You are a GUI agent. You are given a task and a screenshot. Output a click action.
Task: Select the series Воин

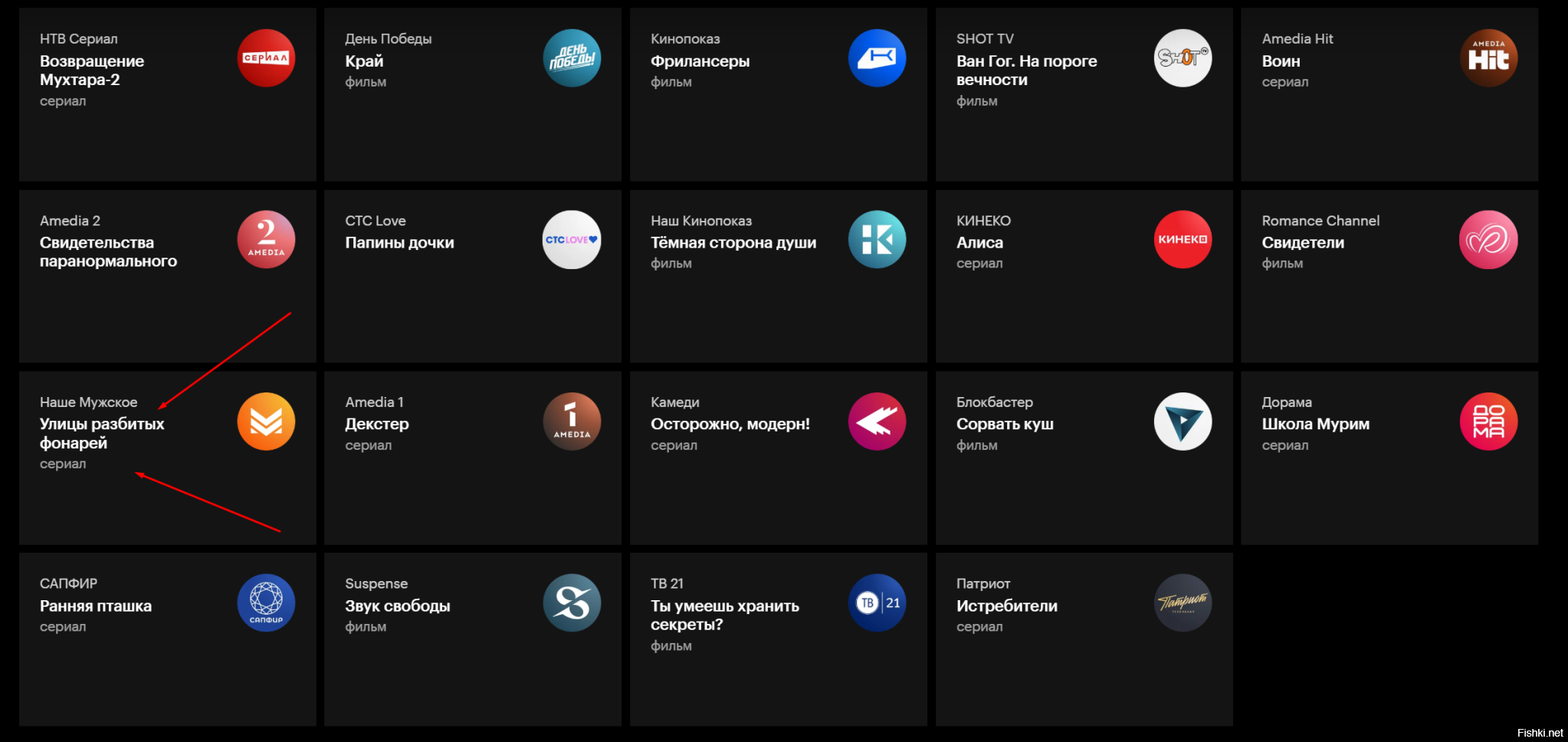coord(1281,61)
